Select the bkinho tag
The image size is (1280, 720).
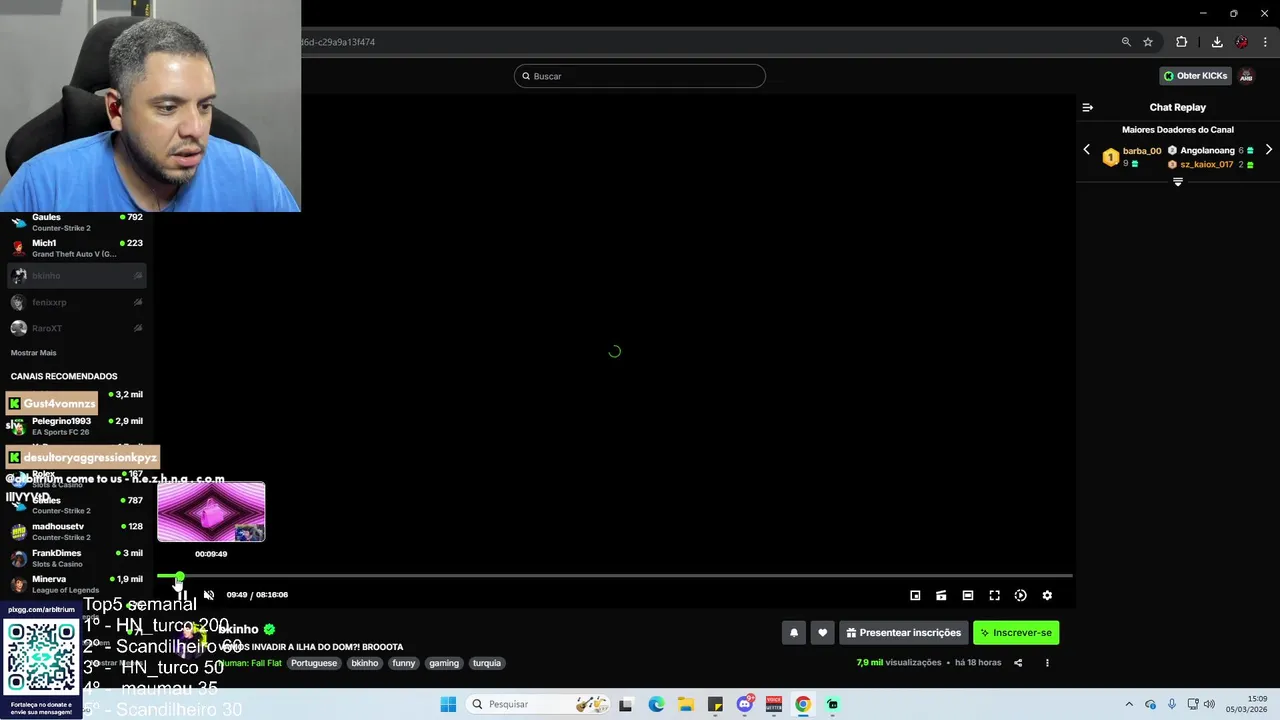pyautogui.click(x=365, y=663)
